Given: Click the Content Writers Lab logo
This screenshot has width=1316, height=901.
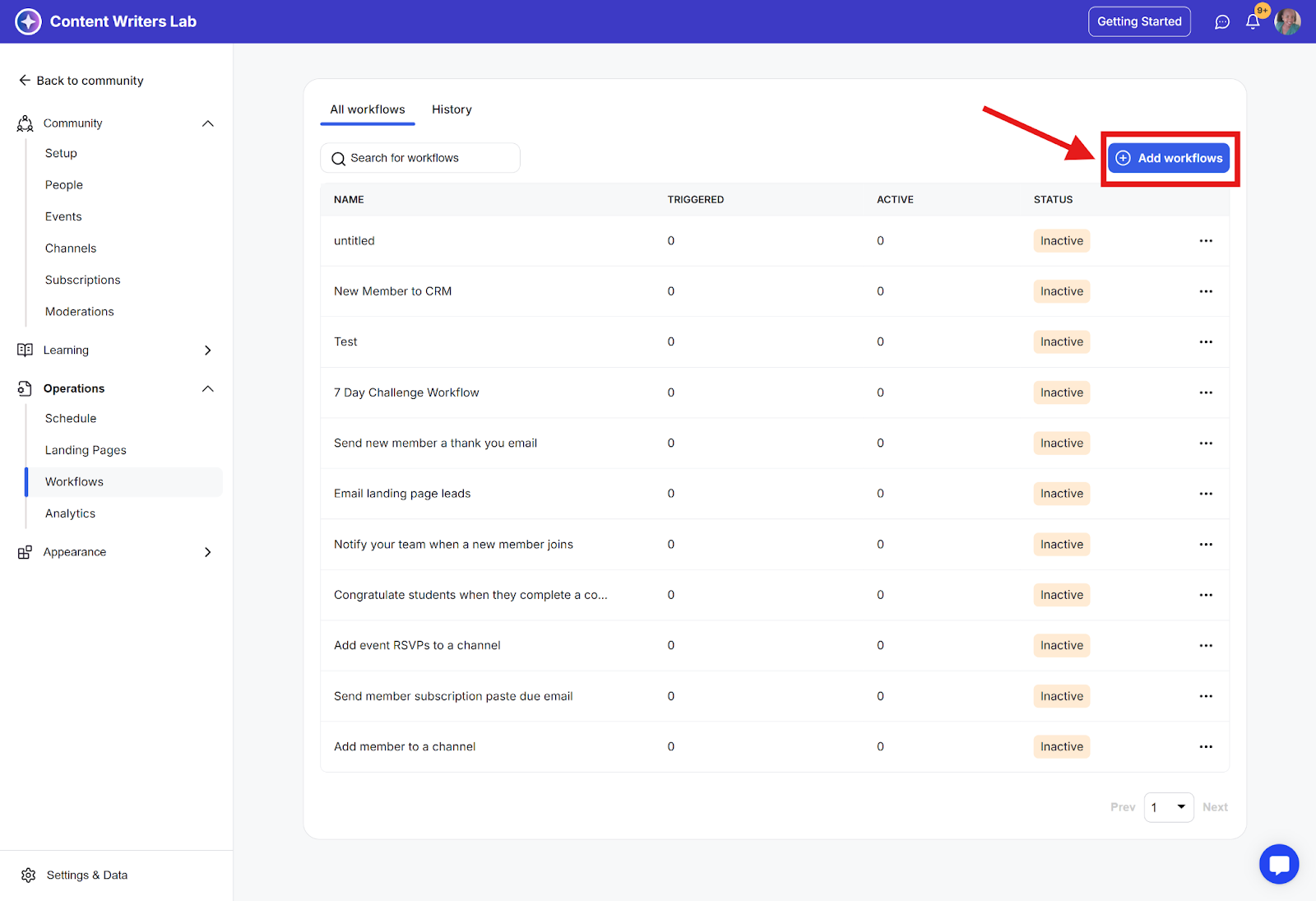Looking at the screenshot, I should pos(29,21).
